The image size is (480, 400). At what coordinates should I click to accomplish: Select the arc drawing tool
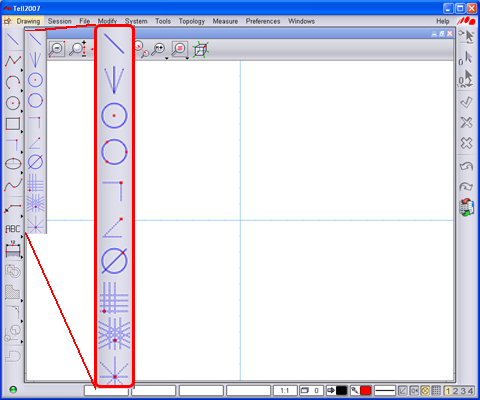[x=13, y=82]
